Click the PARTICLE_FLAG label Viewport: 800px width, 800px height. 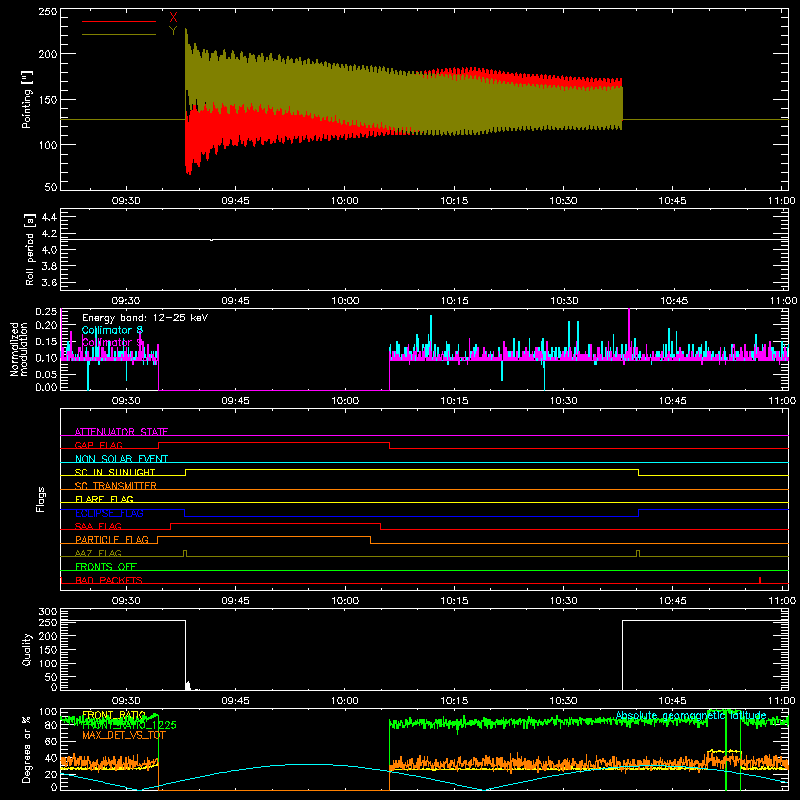112,539
